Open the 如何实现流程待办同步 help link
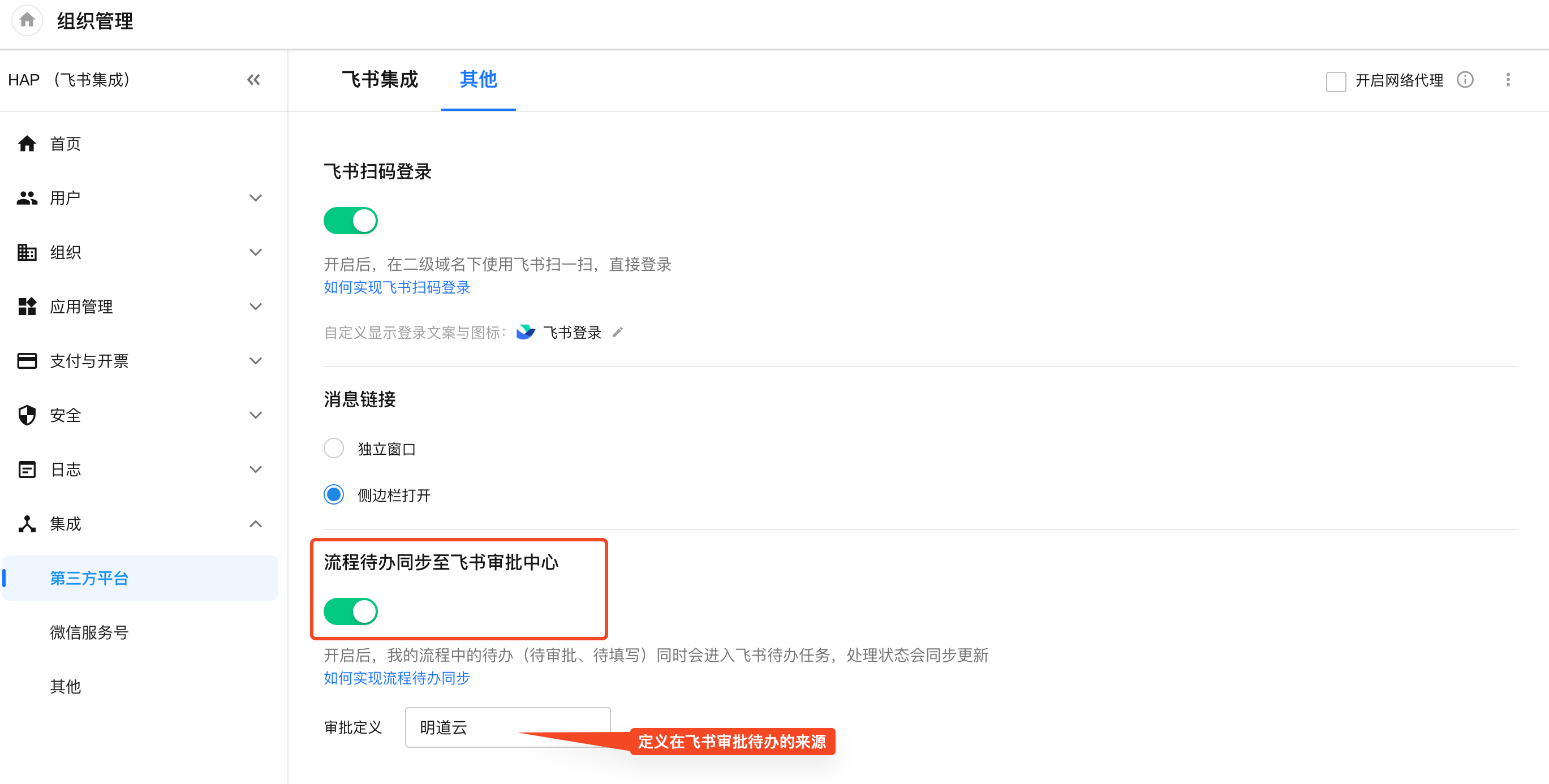1549x784 pixels. (397, 678)
